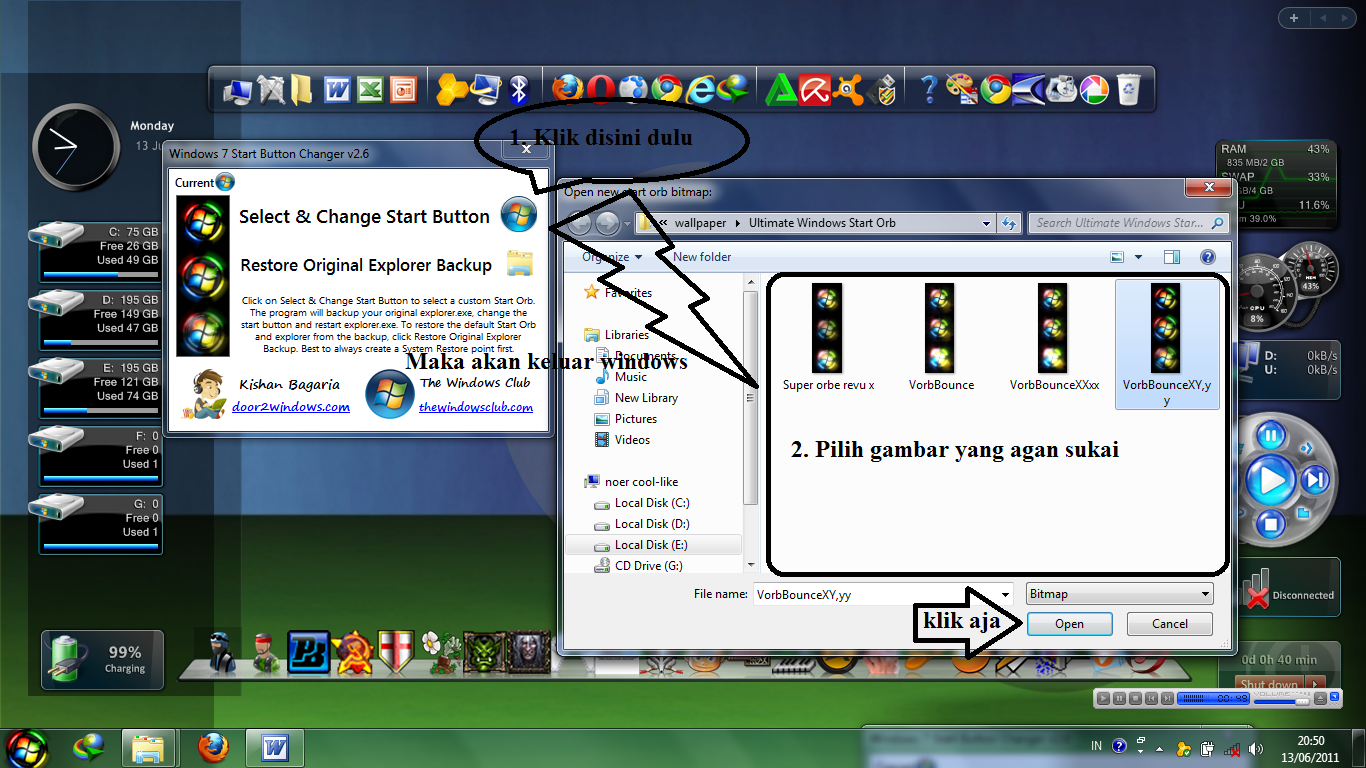
Task: Click the Windows Start orb on taskbar
Action: tap(26, 748)
